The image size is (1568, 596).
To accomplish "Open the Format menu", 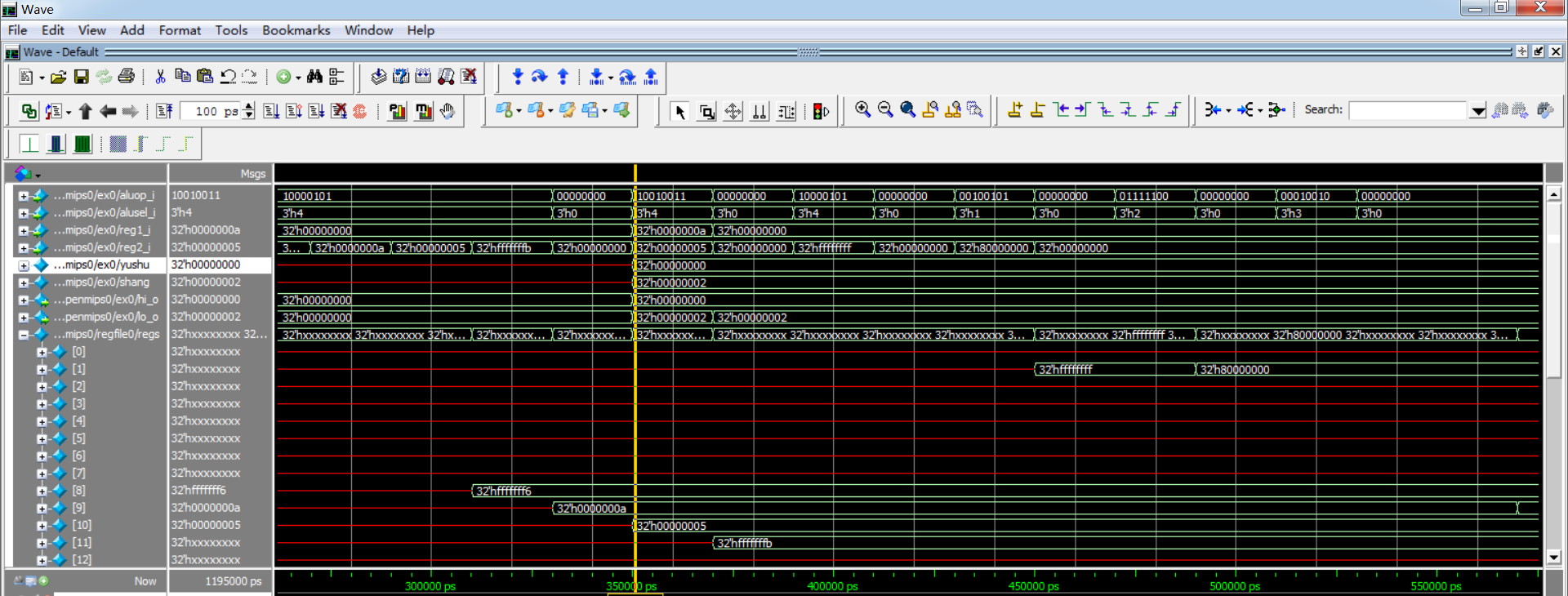I will click(x=180, y=30).
